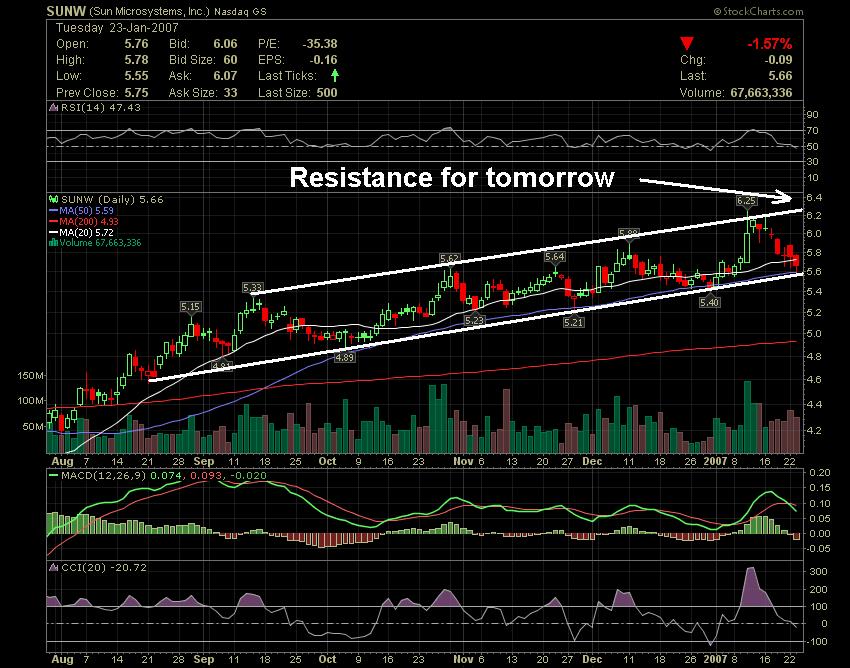Screen dimensions: 850x668
Task: Click the Last Size value 500
Action: (327, 92)
